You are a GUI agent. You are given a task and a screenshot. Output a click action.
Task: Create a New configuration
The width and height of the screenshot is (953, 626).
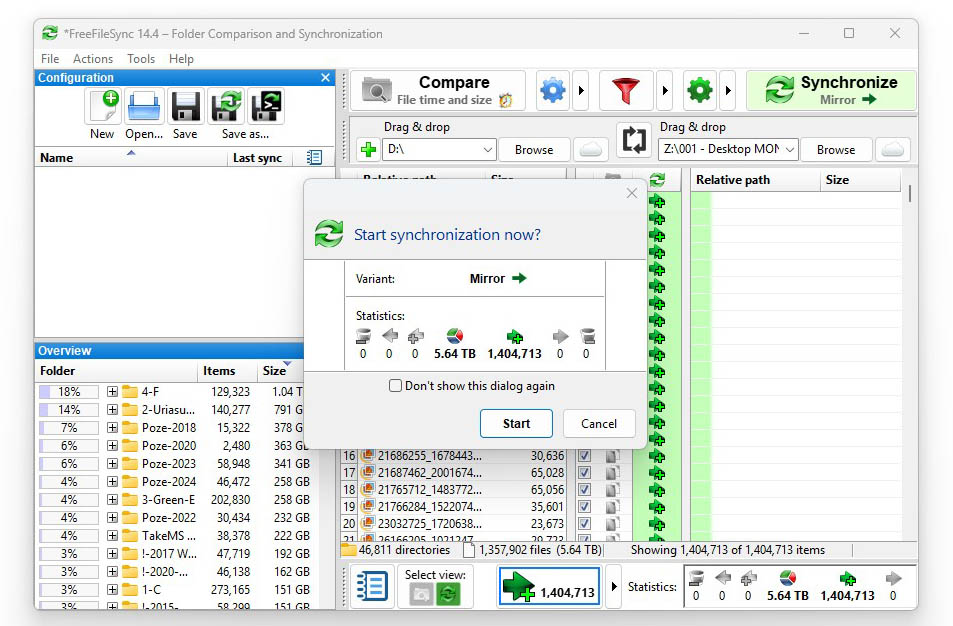click(102, 107)
